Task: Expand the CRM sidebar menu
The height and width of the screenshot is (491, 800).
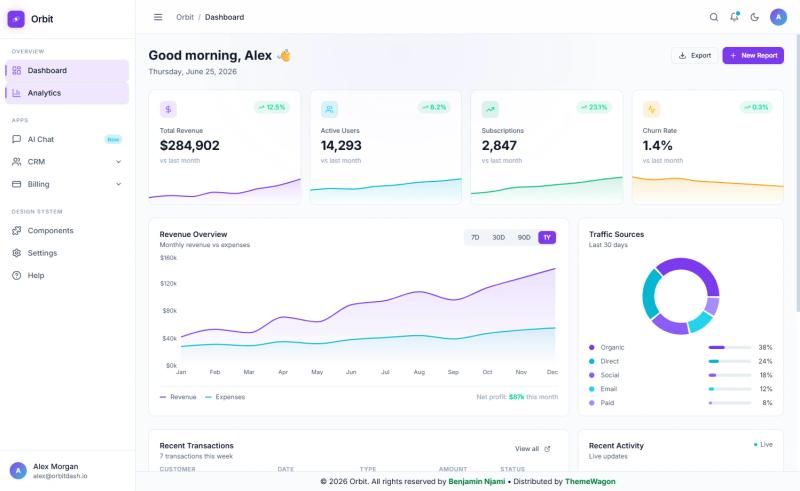Action: pyautogui.click(x=67, y=162)
